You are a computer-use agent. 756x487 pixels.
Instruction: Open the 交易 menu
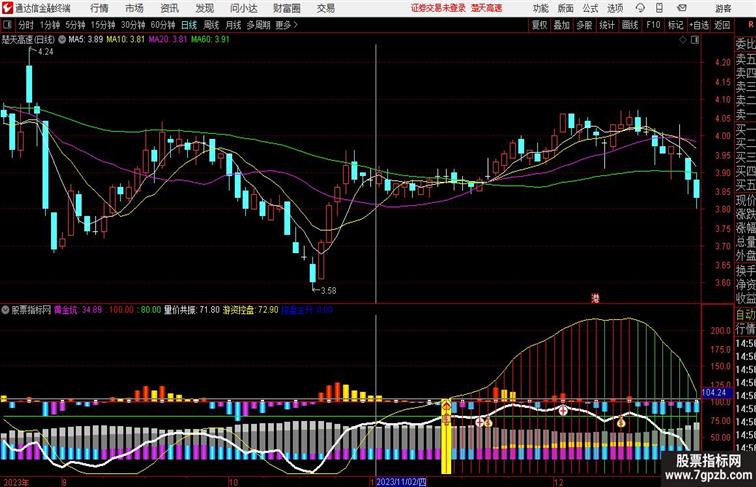pos(325,8)
